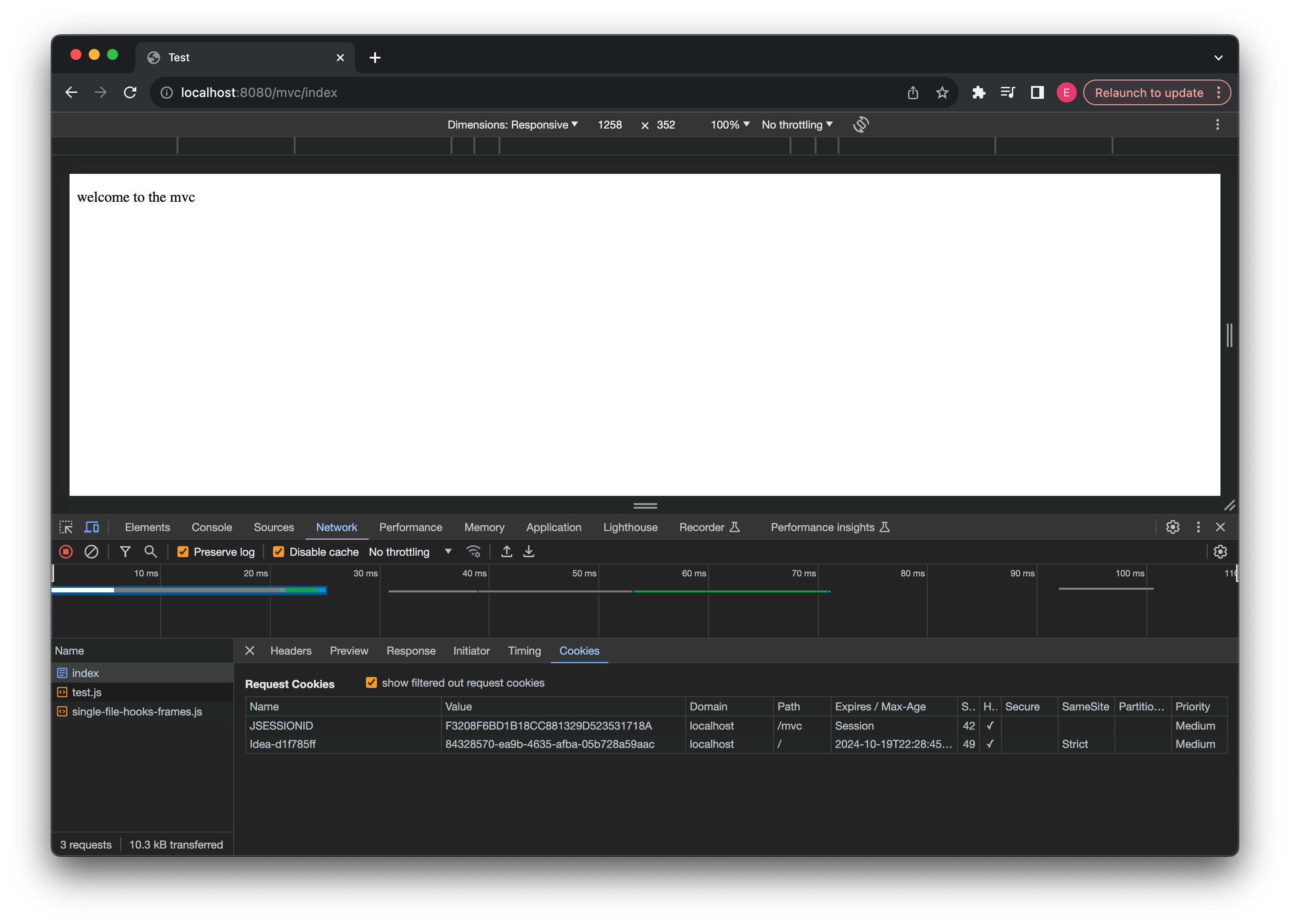Image resolution: width=1290 pixels, height=924 pixels.
Task: Toggle show filtered out request cookies
Action: pyautogui.click(x=371, y=682)
